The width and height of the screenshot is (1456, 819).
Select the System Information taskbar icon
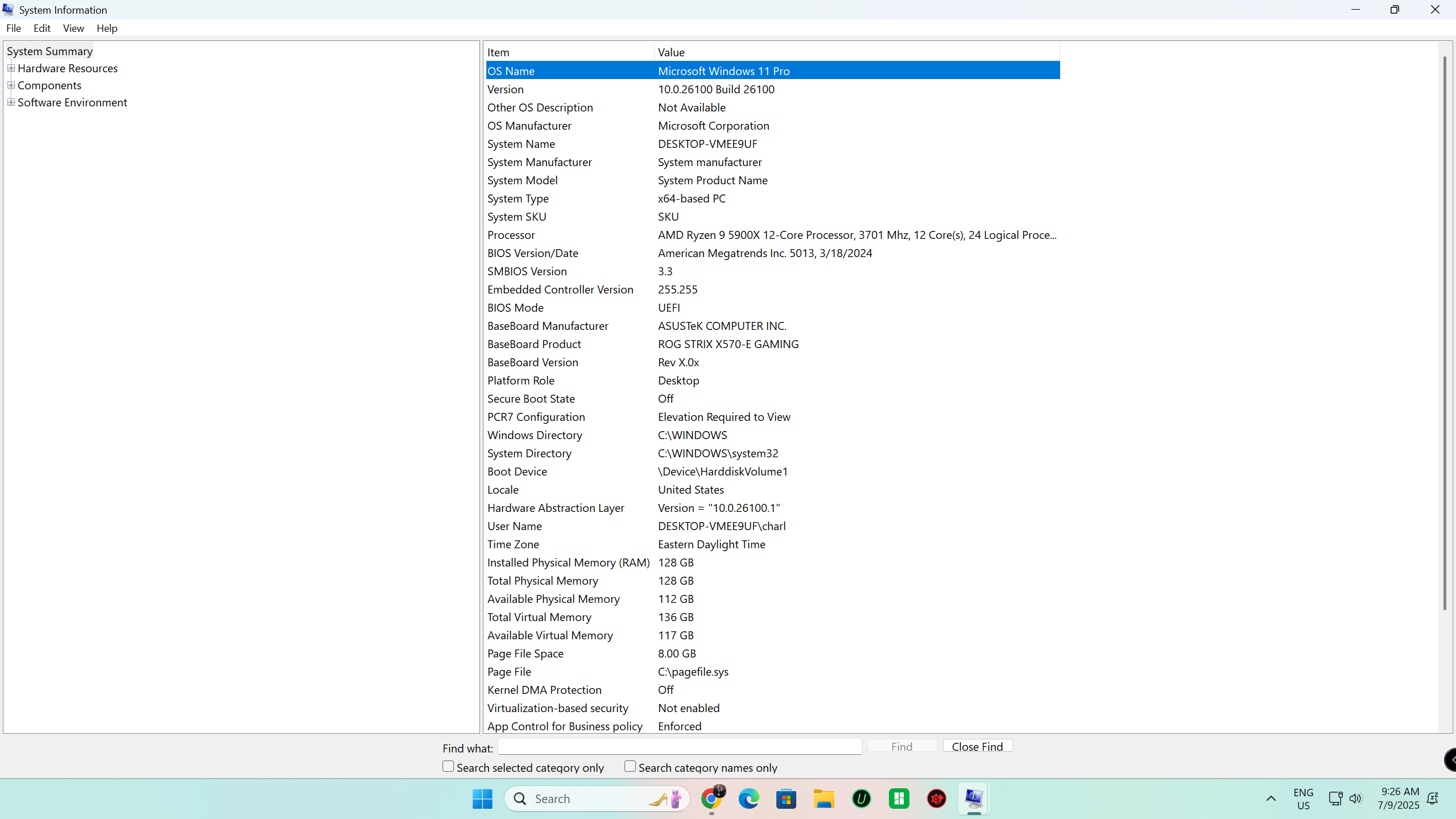(x=974, y=799)
